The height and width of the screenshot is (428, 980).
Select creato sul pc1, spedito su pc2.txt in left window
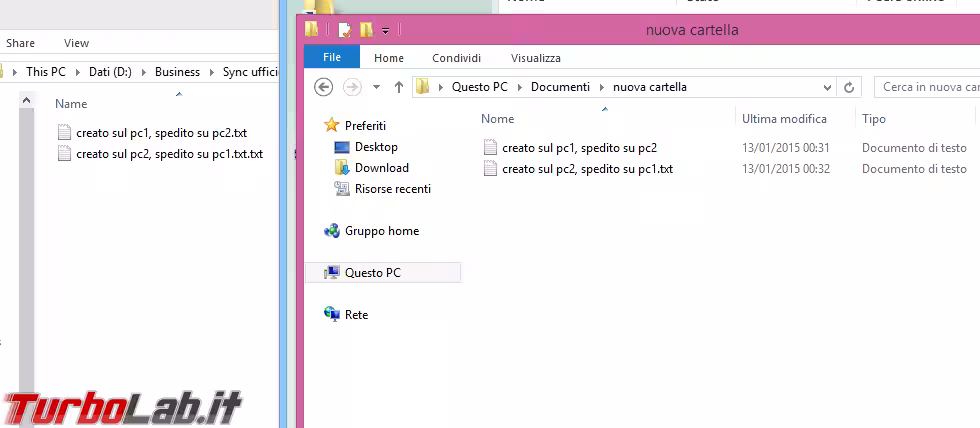161,132
